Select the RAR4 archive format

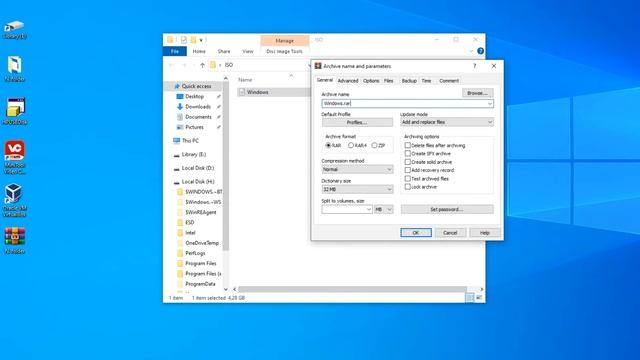click(351, 145)
